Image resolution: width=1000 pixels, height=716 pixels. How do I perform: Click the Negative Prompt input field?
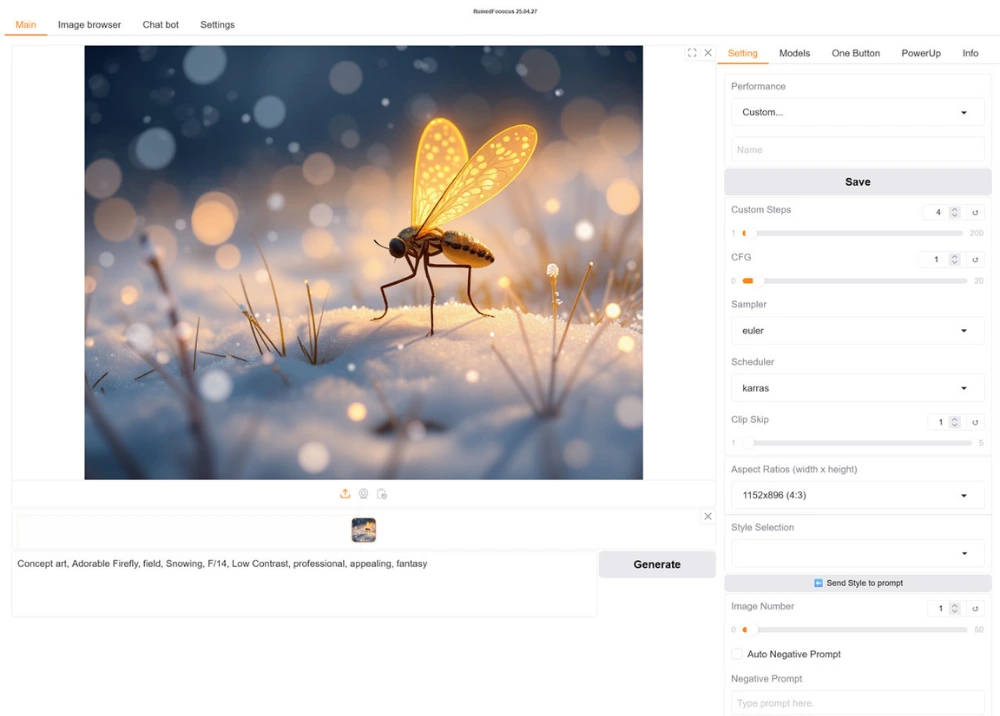click(858, 703)
